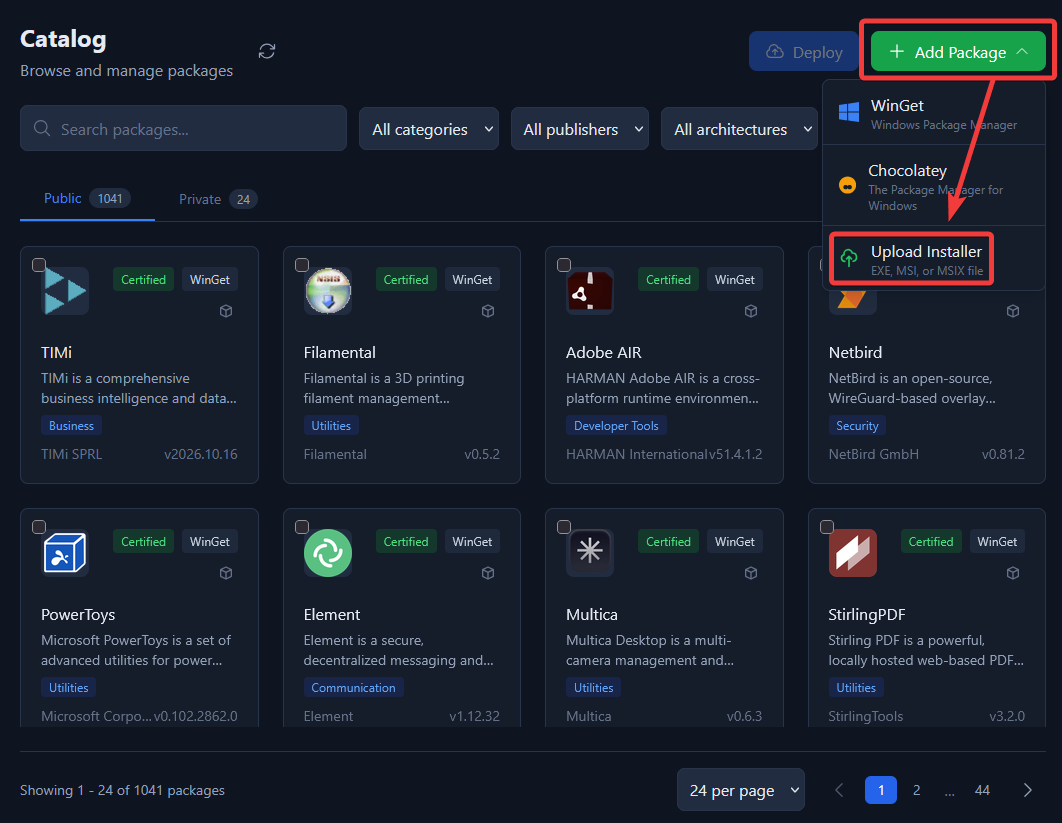Click the Deploy button
The image size is (1062, 823).
[x=804, y=51]
